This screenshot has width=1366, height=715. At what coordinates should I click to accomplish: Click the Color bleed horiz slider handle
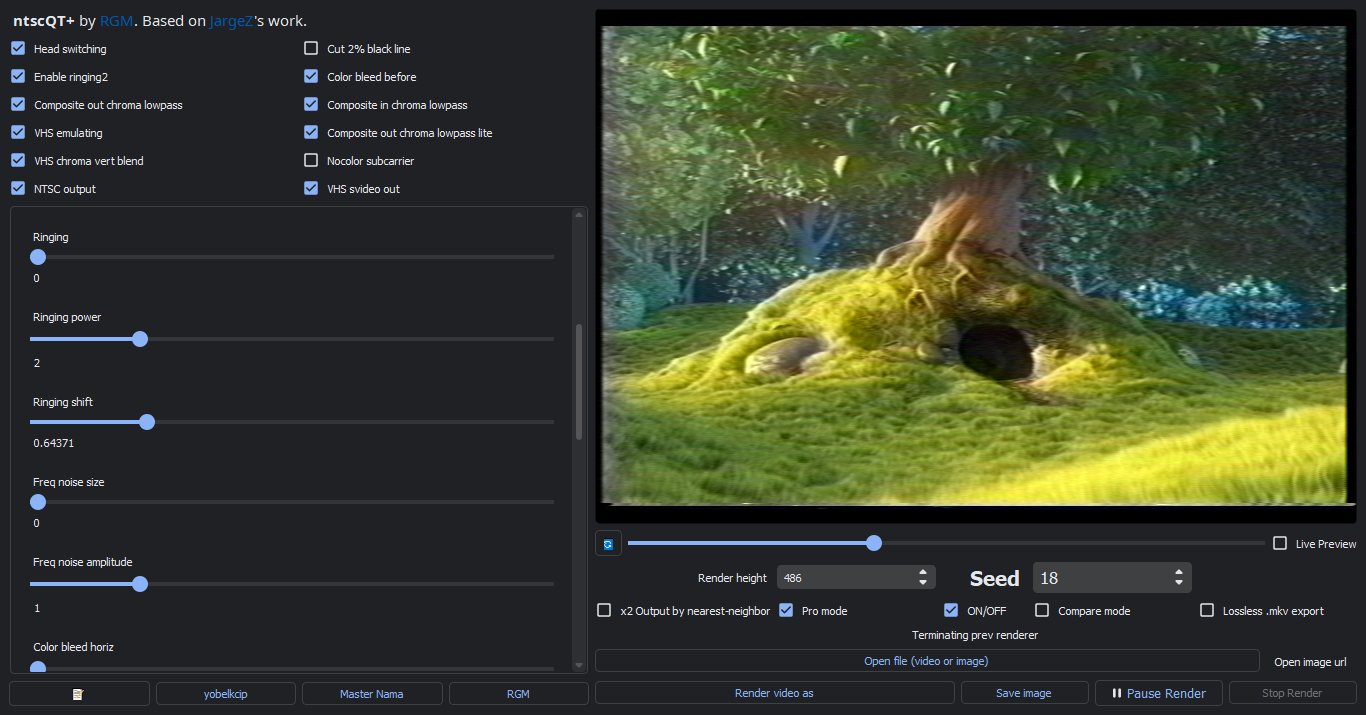click(38, 667)
